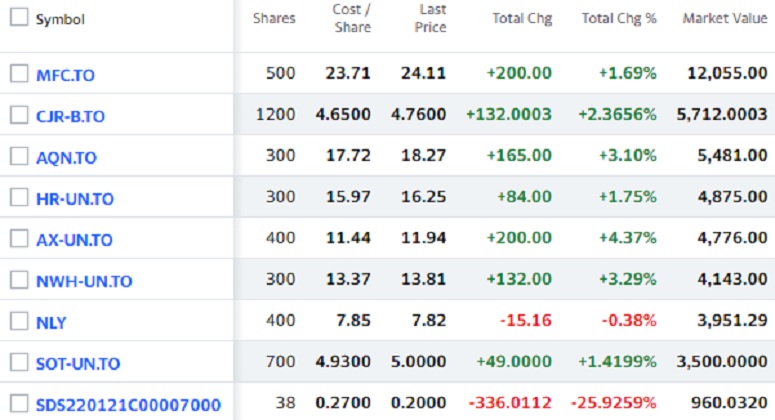Open the NLY symbol link
The height and width of the screenshot is (420, 775).
[51, 323]
